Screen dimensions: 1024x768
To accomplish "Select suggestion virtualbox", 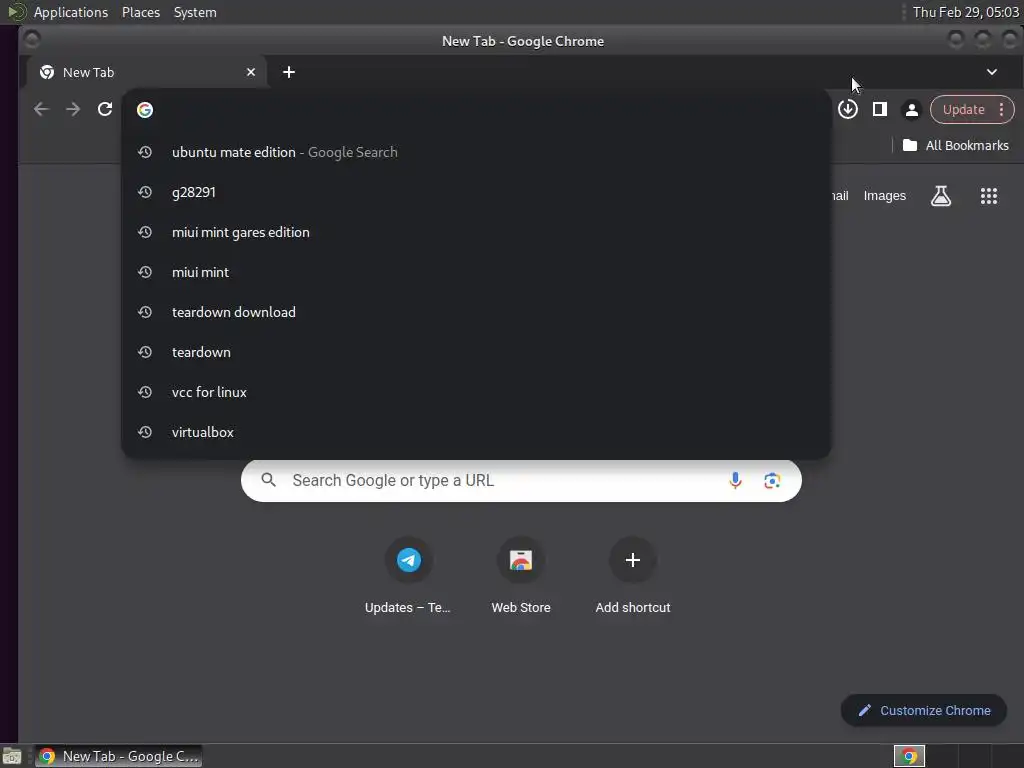I will coord(476,432).
